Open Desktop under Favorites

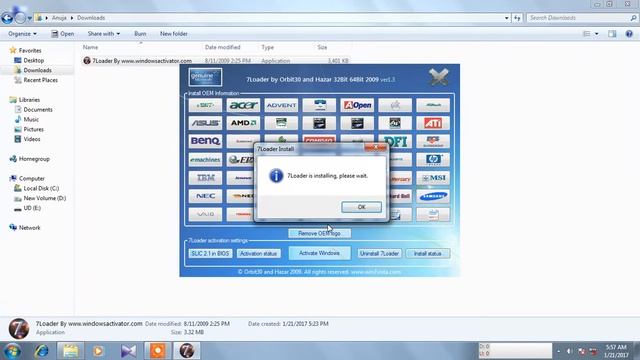33,60
